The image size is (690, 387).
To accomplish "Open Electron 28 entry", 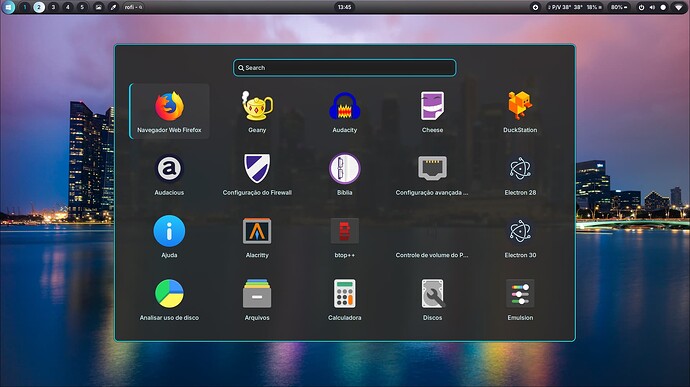I will coord(520,174).
